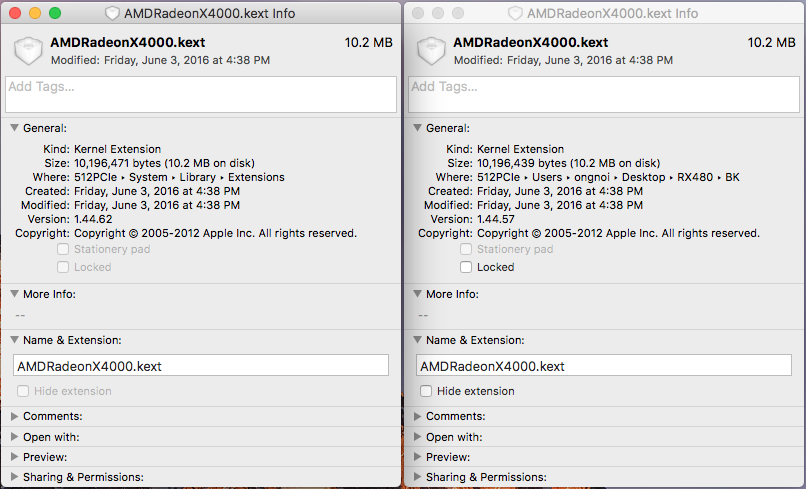
Task: Click RX480 in right window path
Action: 695,177
